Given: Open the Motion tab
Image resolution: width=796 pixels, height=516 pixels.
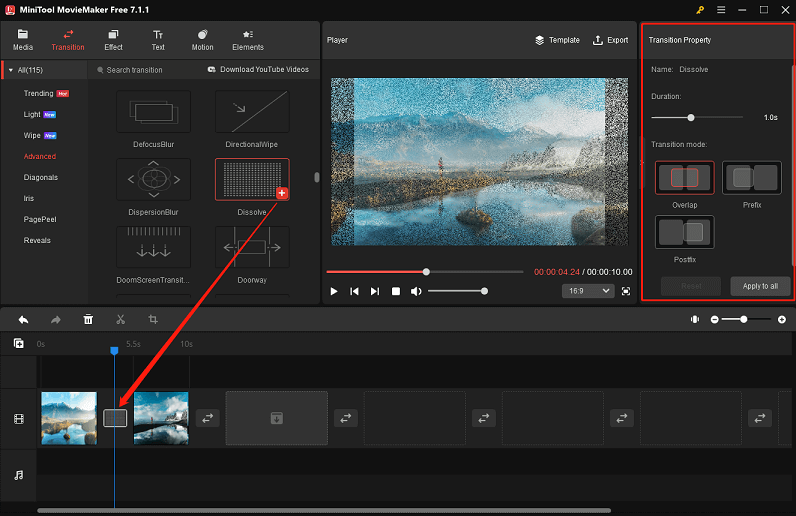Looking at the screenshot, I should coord(202,40).
